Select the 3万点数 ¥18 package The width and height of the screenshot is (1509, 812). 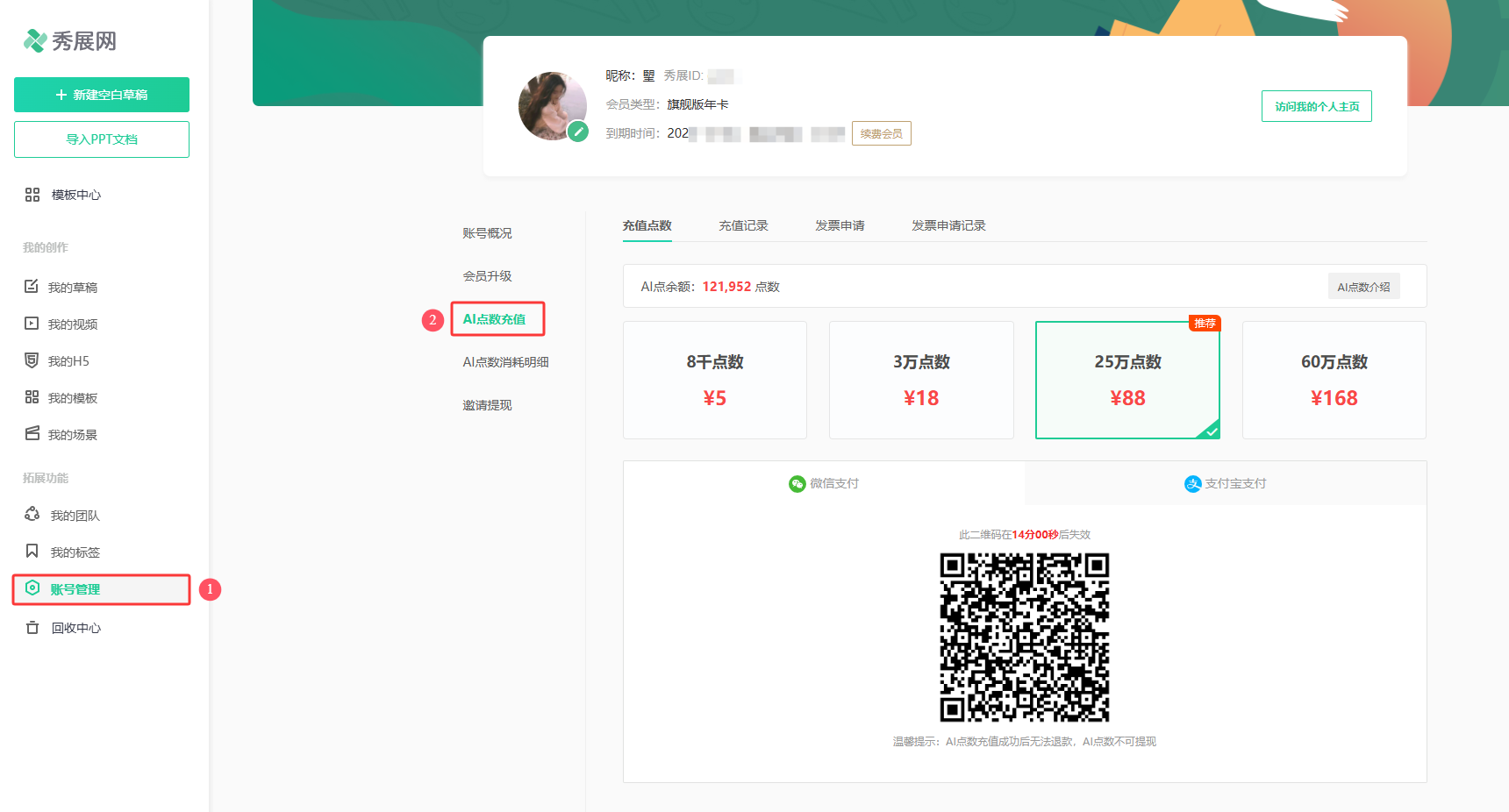point(921,380)
